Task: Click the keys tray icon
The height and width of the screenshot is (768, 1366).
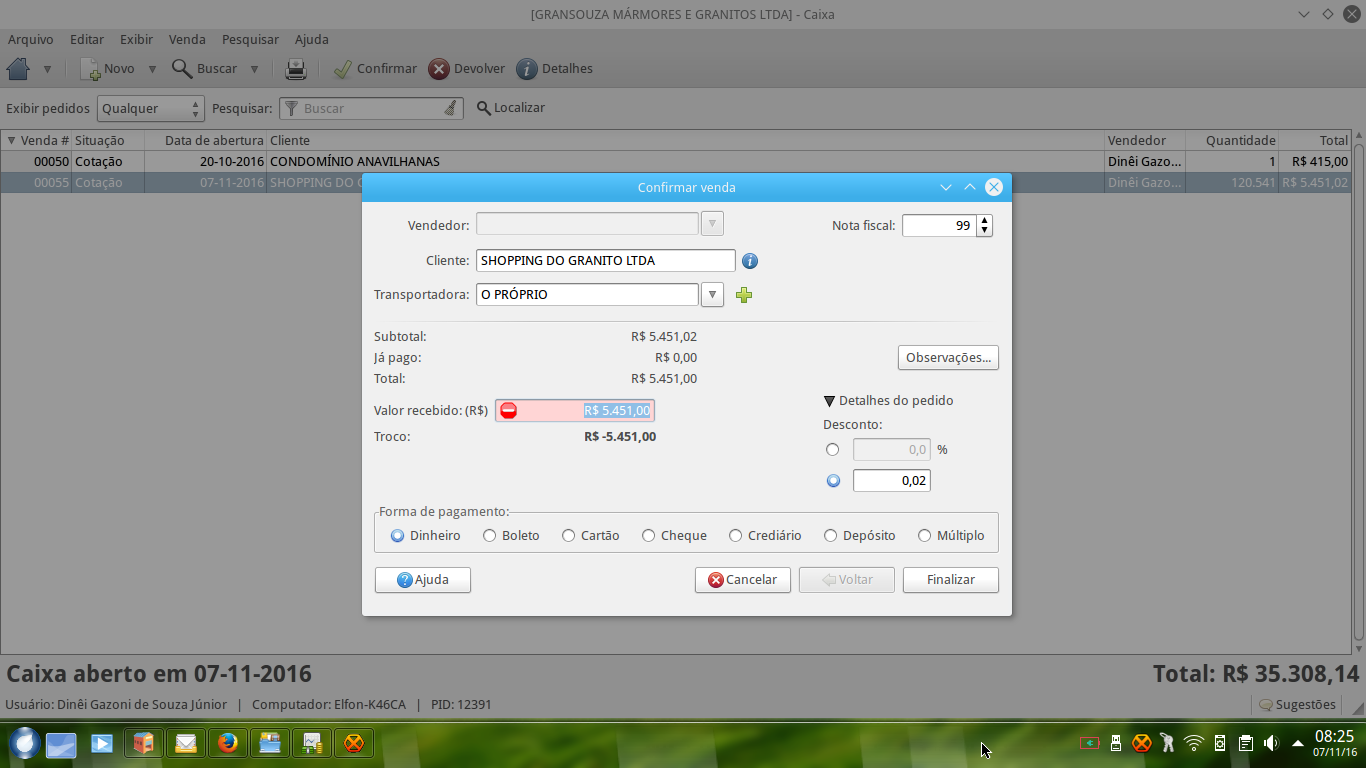Action: click(1168, 743)
